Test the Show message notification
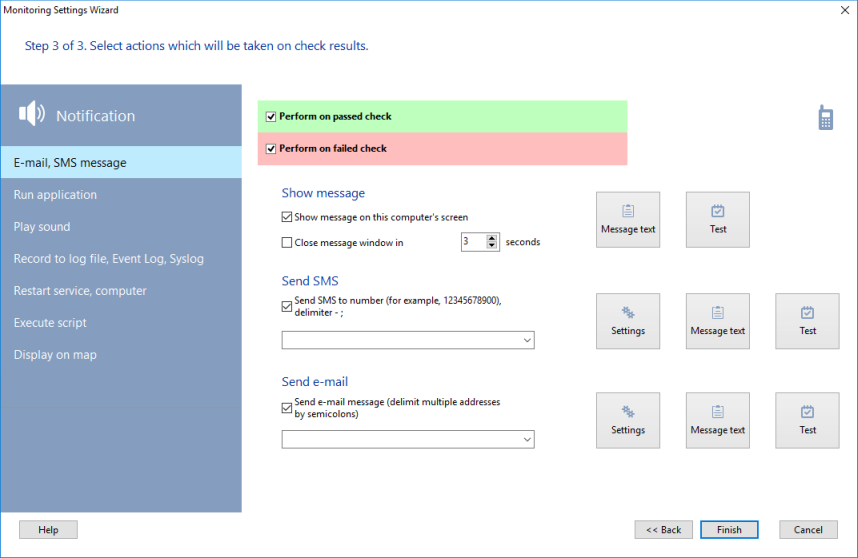 (718, 220)
